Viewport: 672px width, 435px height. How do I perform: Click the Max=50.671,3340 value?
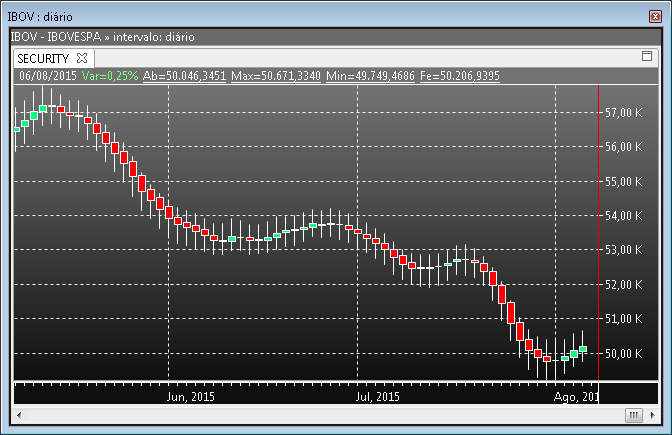point(276,76)
